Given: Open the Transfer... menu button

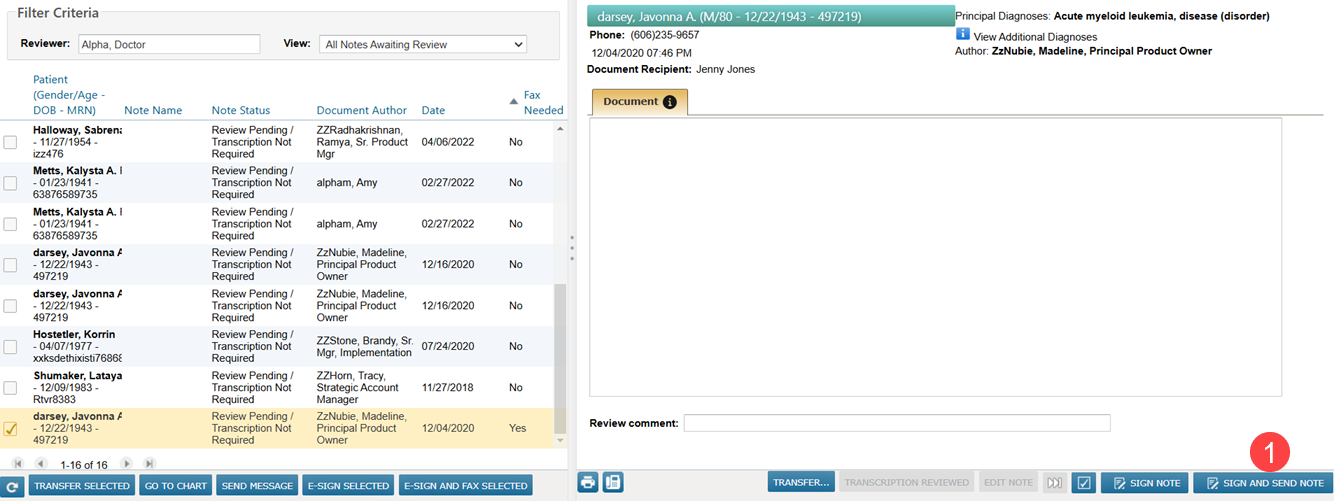Looking at the screenshot, I should pyautogui.click(x=801, y=483).
